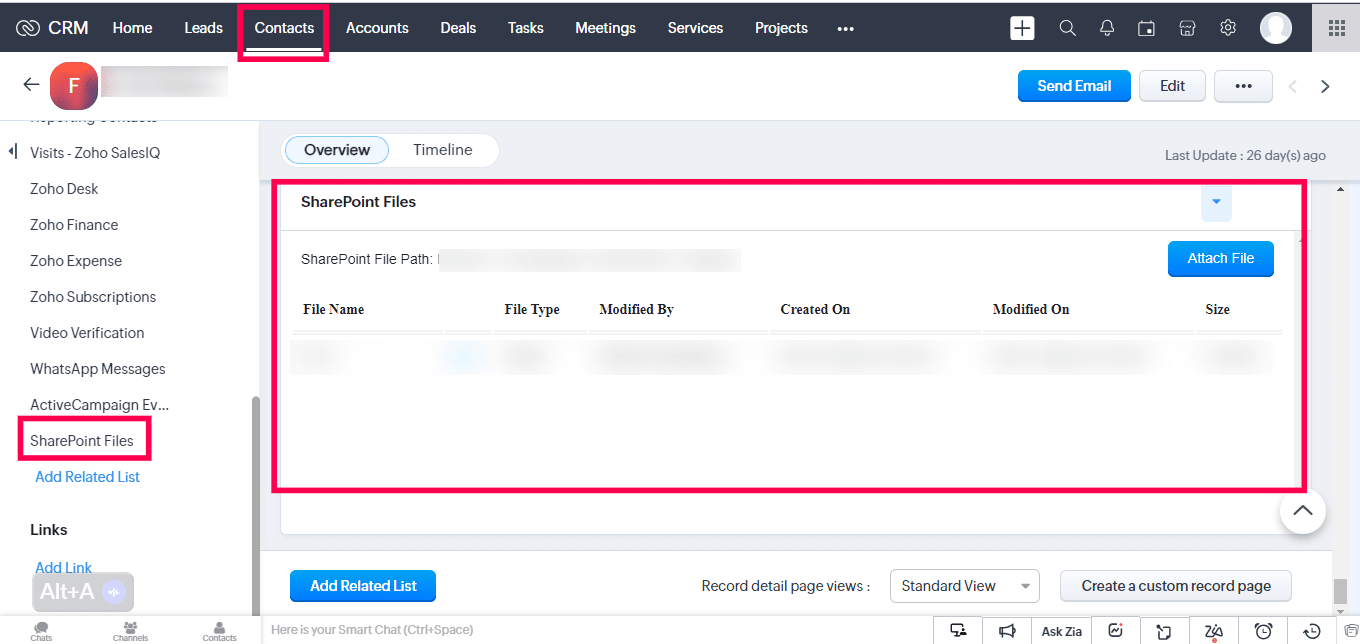Screen dimensions: 1360x644
Task: Open the Meetings module
Action: (x=605, y=28)
